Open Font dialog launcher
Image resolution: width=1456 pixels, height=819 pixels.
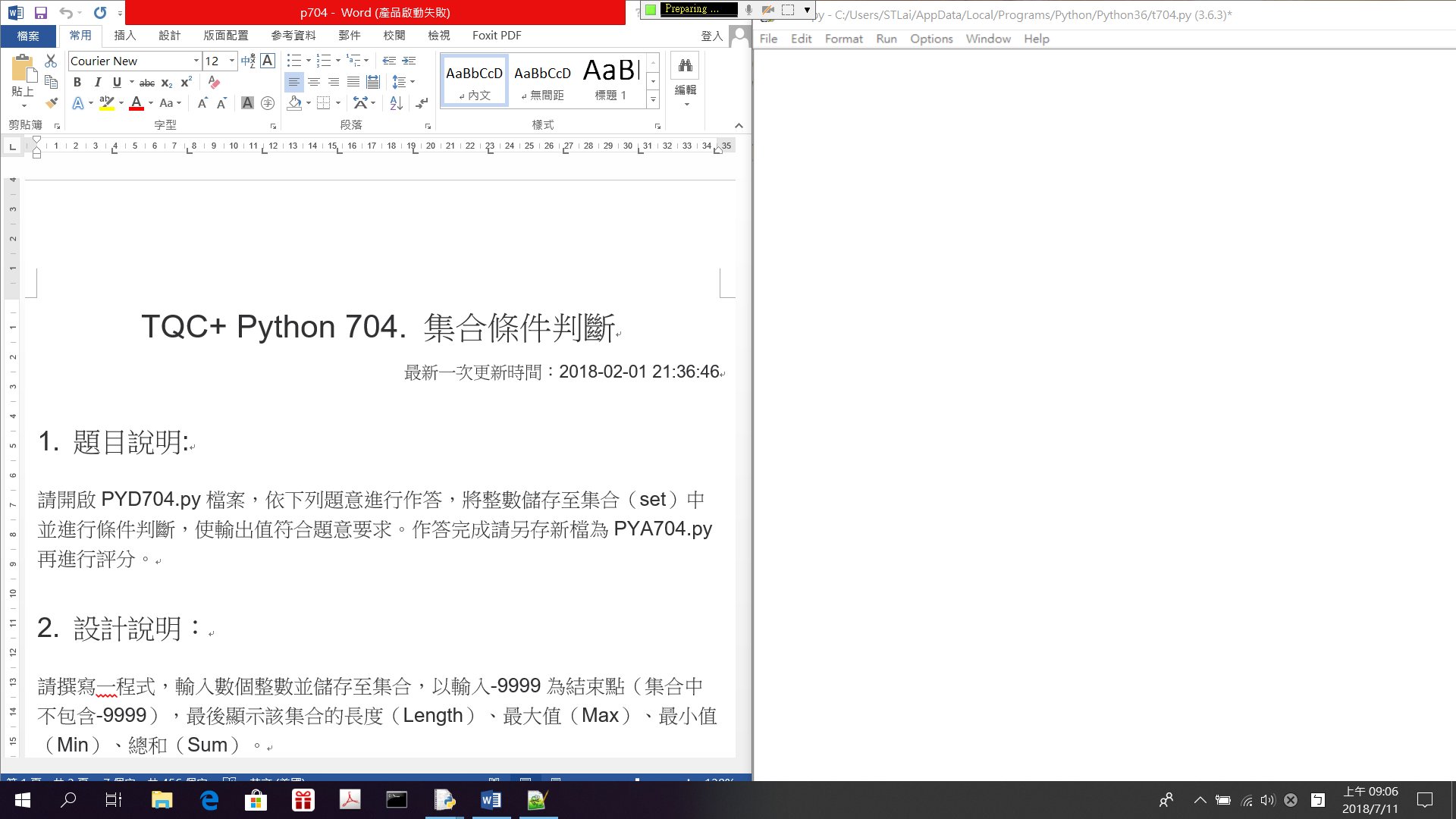click(x=273, y=126)
